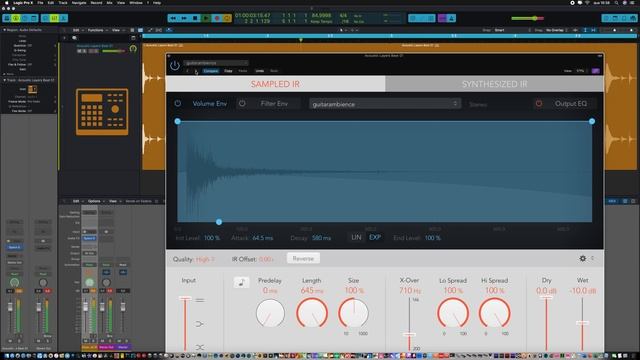Toggle the Space Designer plugin power button
The image size is (640, 360).
[x=175, y=65]
